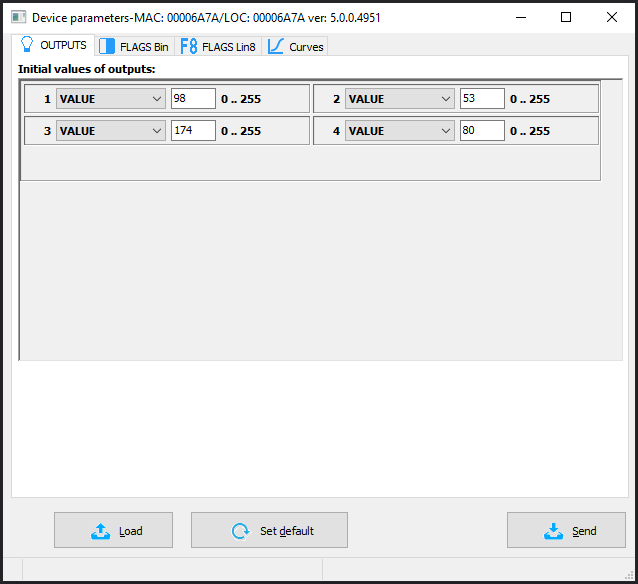Open output 3 VALUE dropdown
This screenshot has width=638, height=584.
(x=111, y=131)
